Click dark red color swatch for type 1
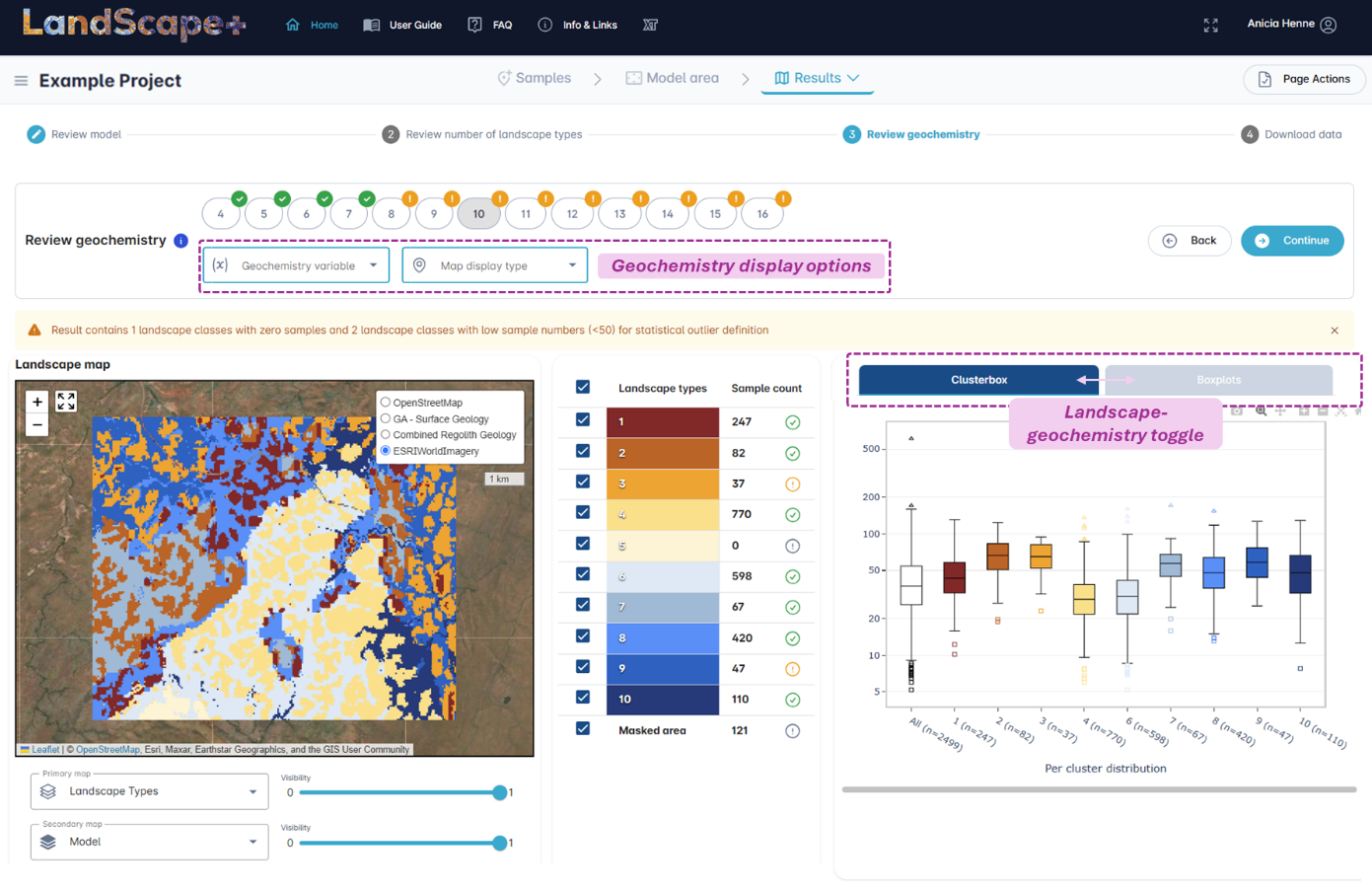Viewport: 1372px width, 893px height. tap(663, 422)
